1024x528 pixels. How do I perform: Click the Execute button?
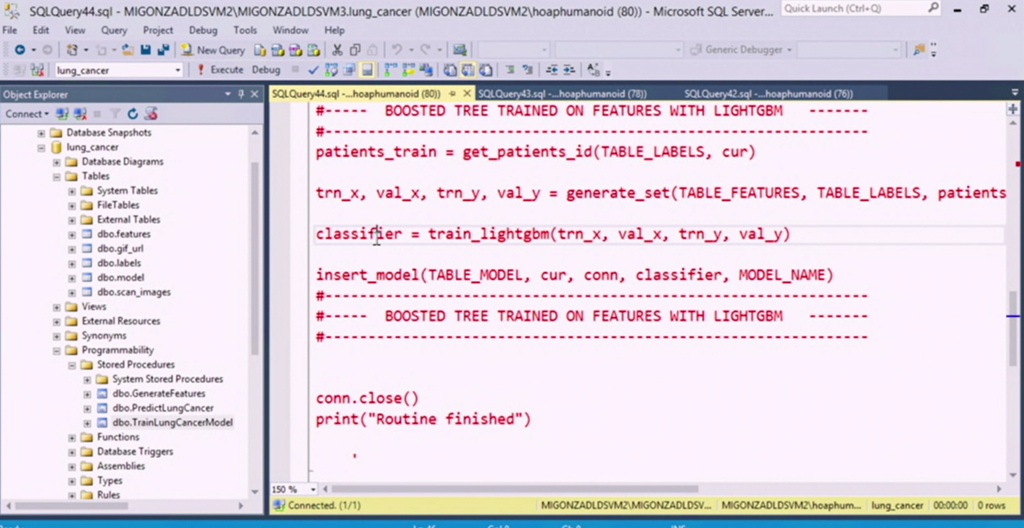220,70
